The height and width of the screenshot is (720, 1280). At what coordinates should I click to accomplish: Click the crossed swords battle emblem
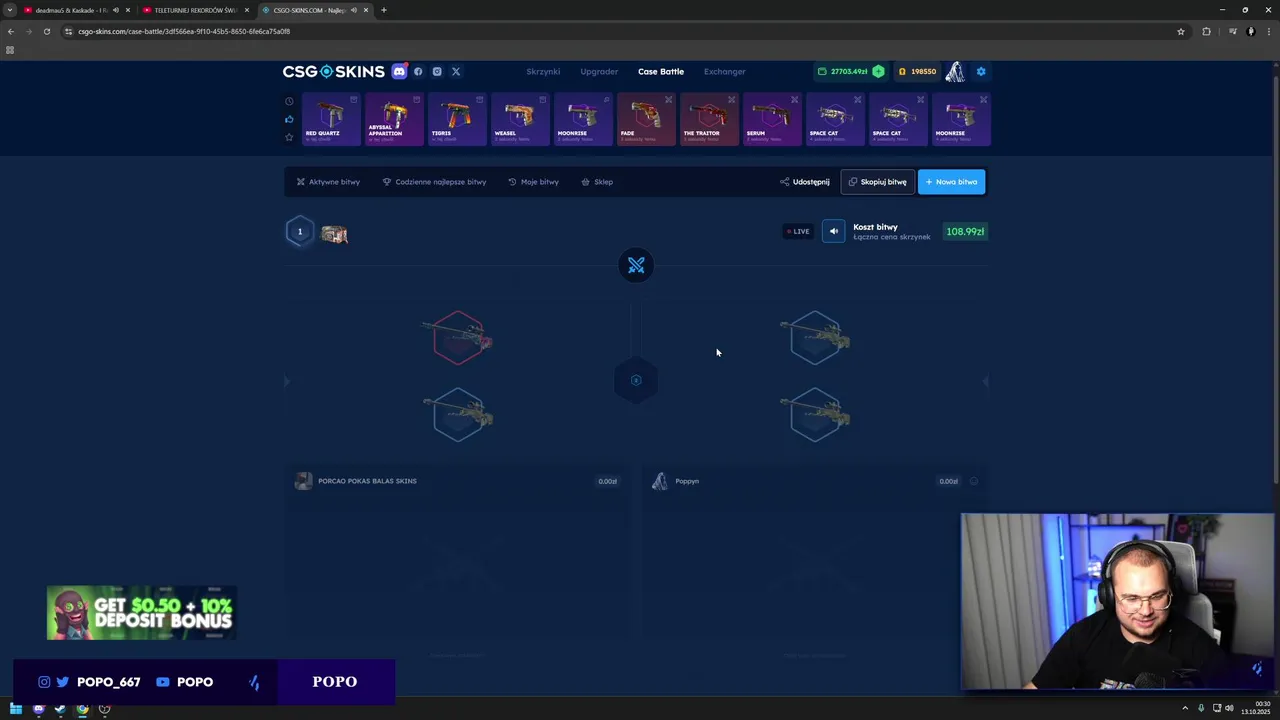tap(636, 265)
